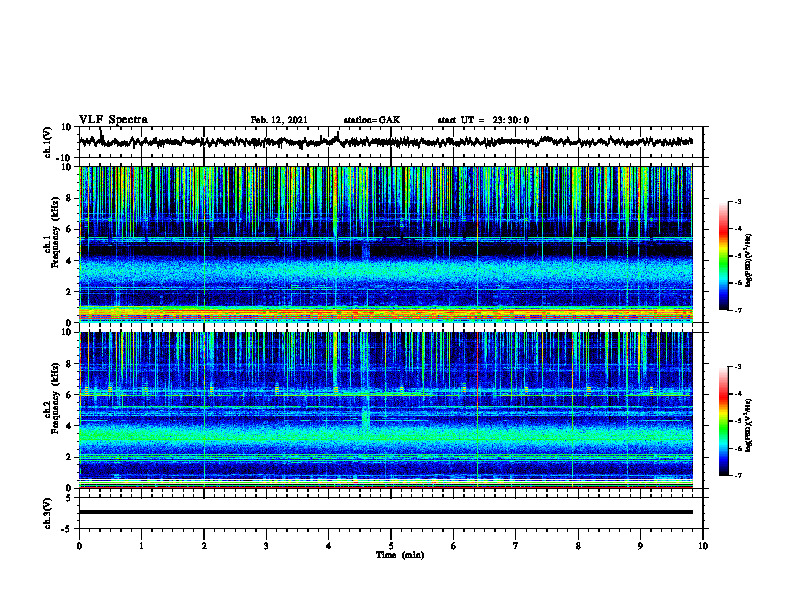Click the ch.2 spectrogram color scale bar

click(723, 421)
